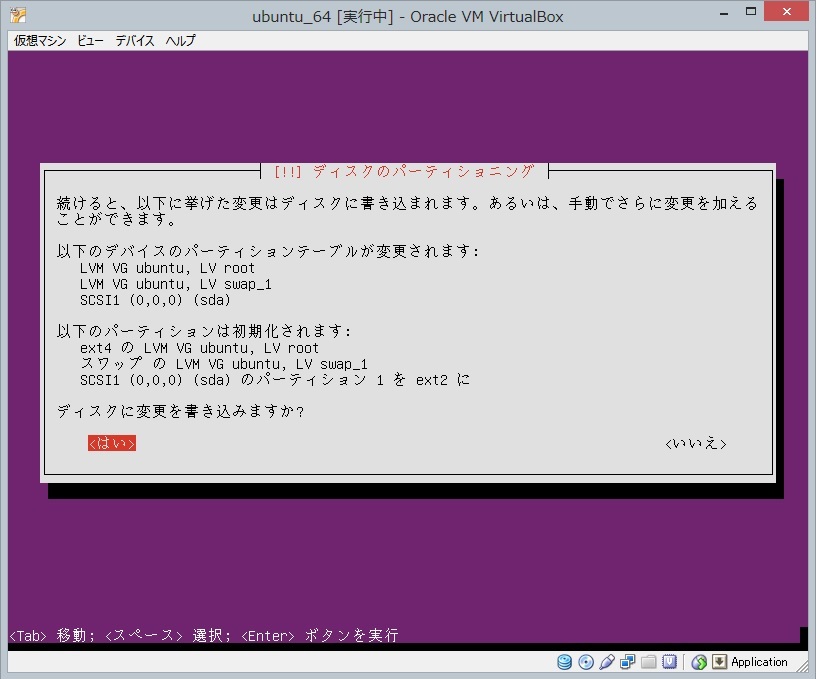Click the window title ubuntu_64 [実行中]

point(323,16)
